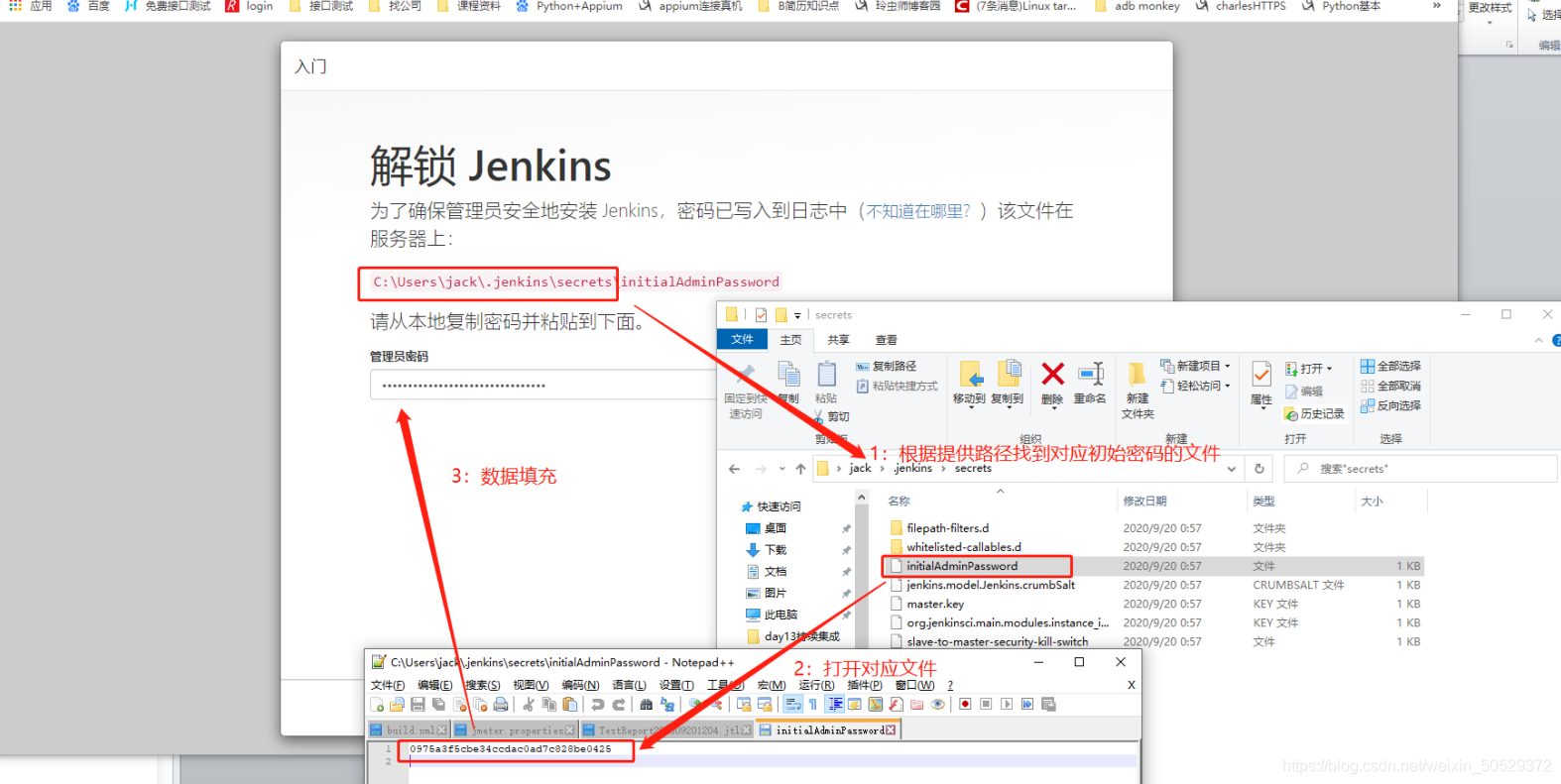Close the initialAdminPassword tab in Notepad++
The width and height of the screenshot is (1561, 784).
coord(891,730)
